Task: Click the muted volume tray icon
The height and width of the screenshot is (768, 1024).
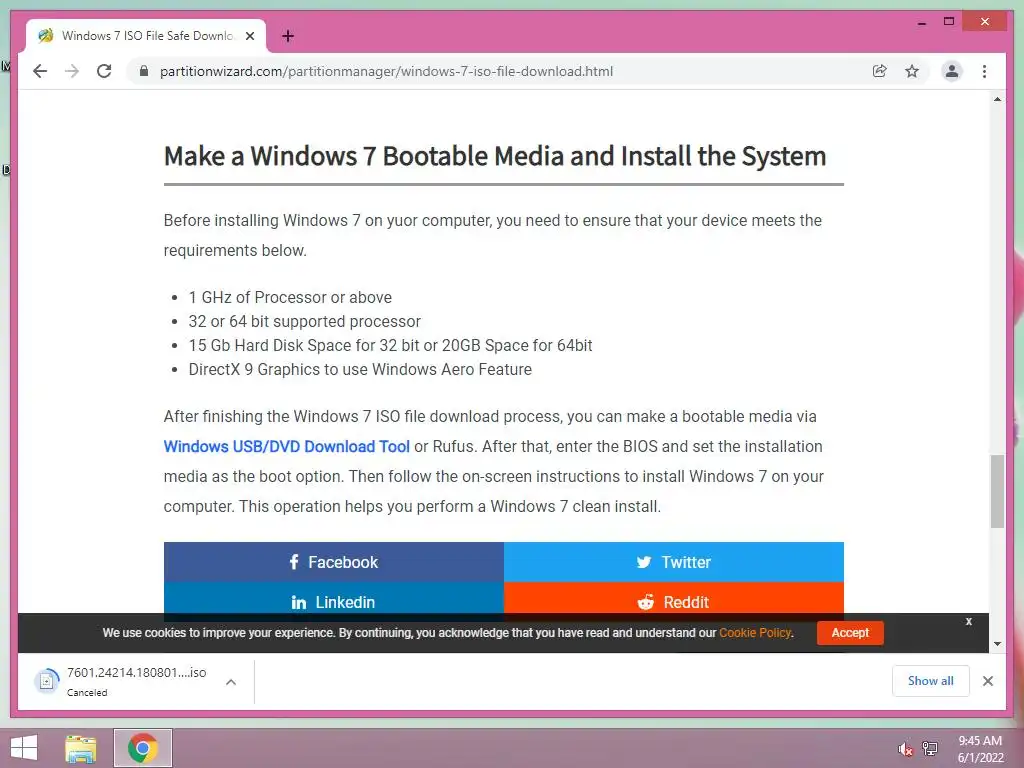Action: click(904, 748)
